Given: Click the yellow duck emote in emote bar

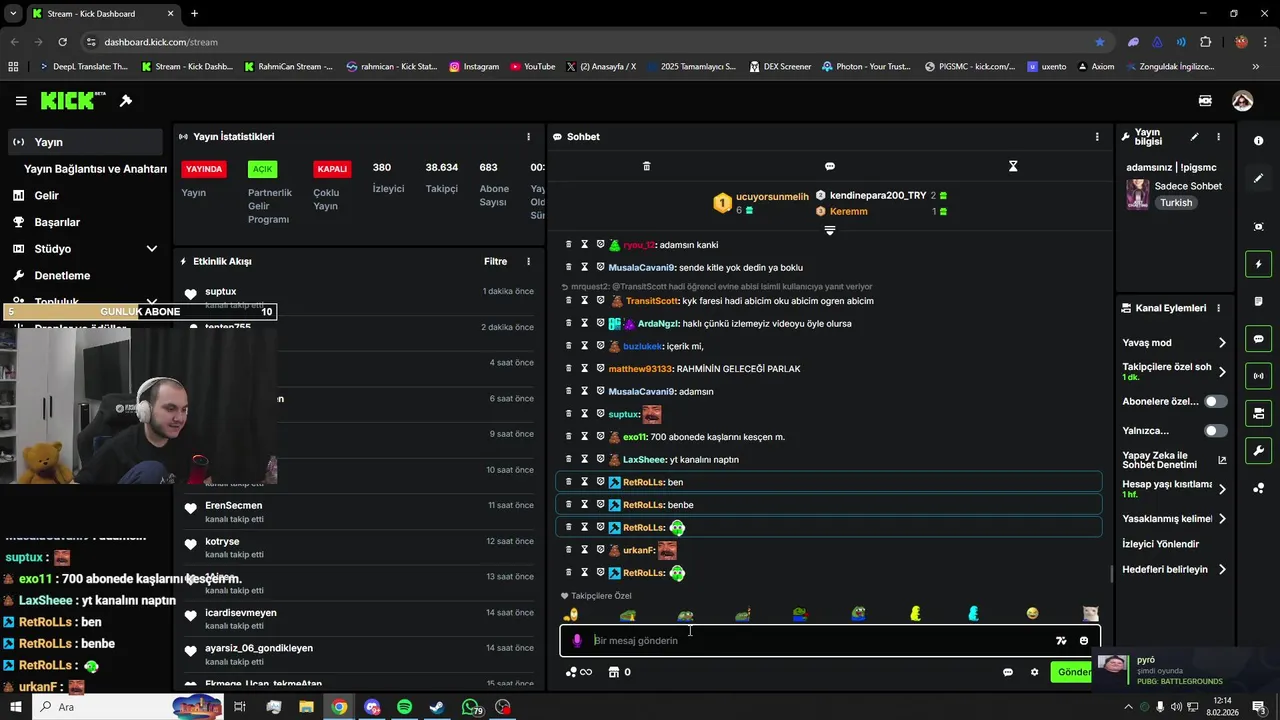Looking at the screenshot, I should point(916,614).
